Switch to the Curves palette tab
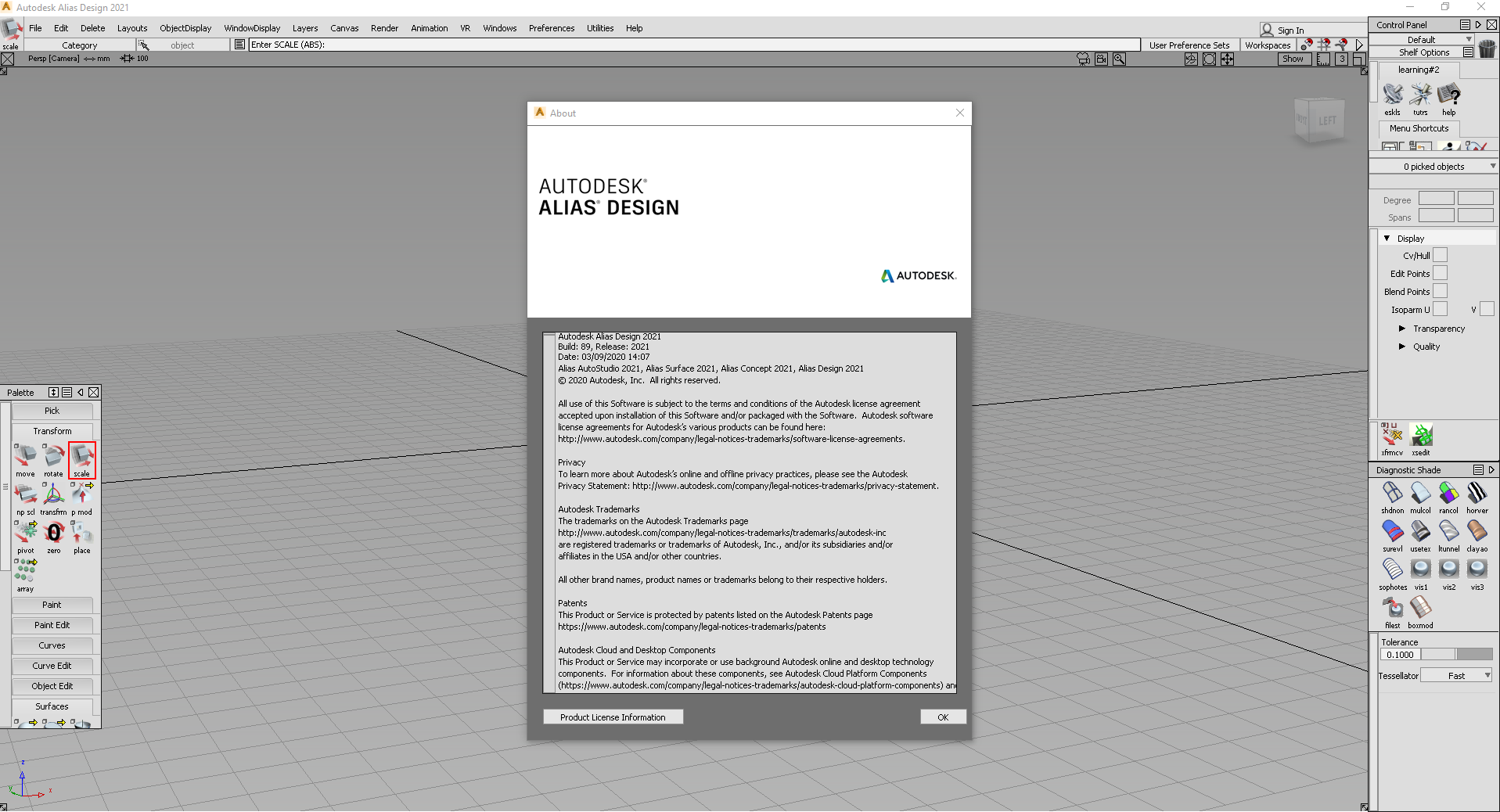The height and width of the screenshot is (812, 1500). pyautogui.click(x=52, y=645)
